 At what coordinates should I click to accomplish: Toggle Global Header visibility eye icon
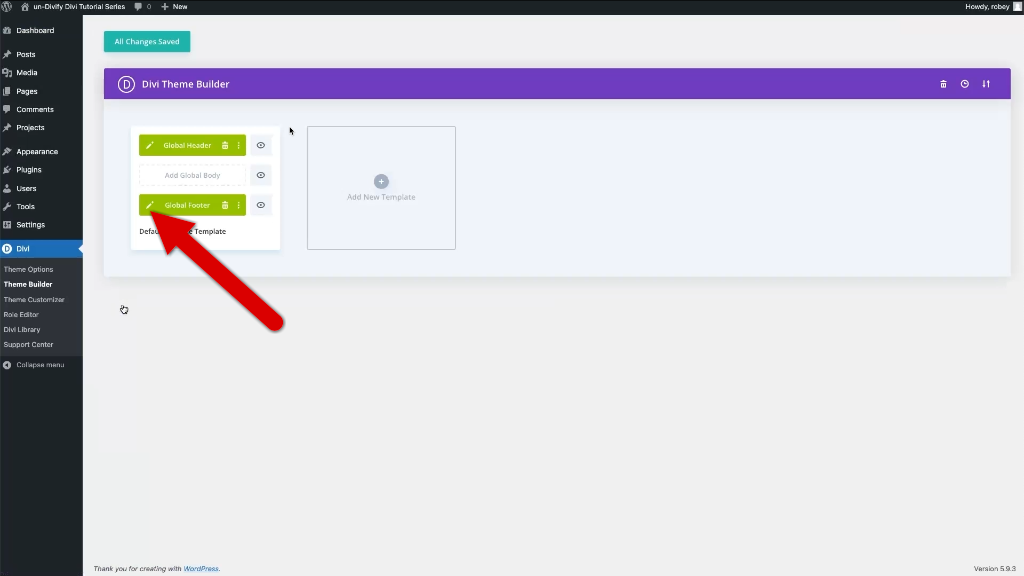[x=261, y=146]
